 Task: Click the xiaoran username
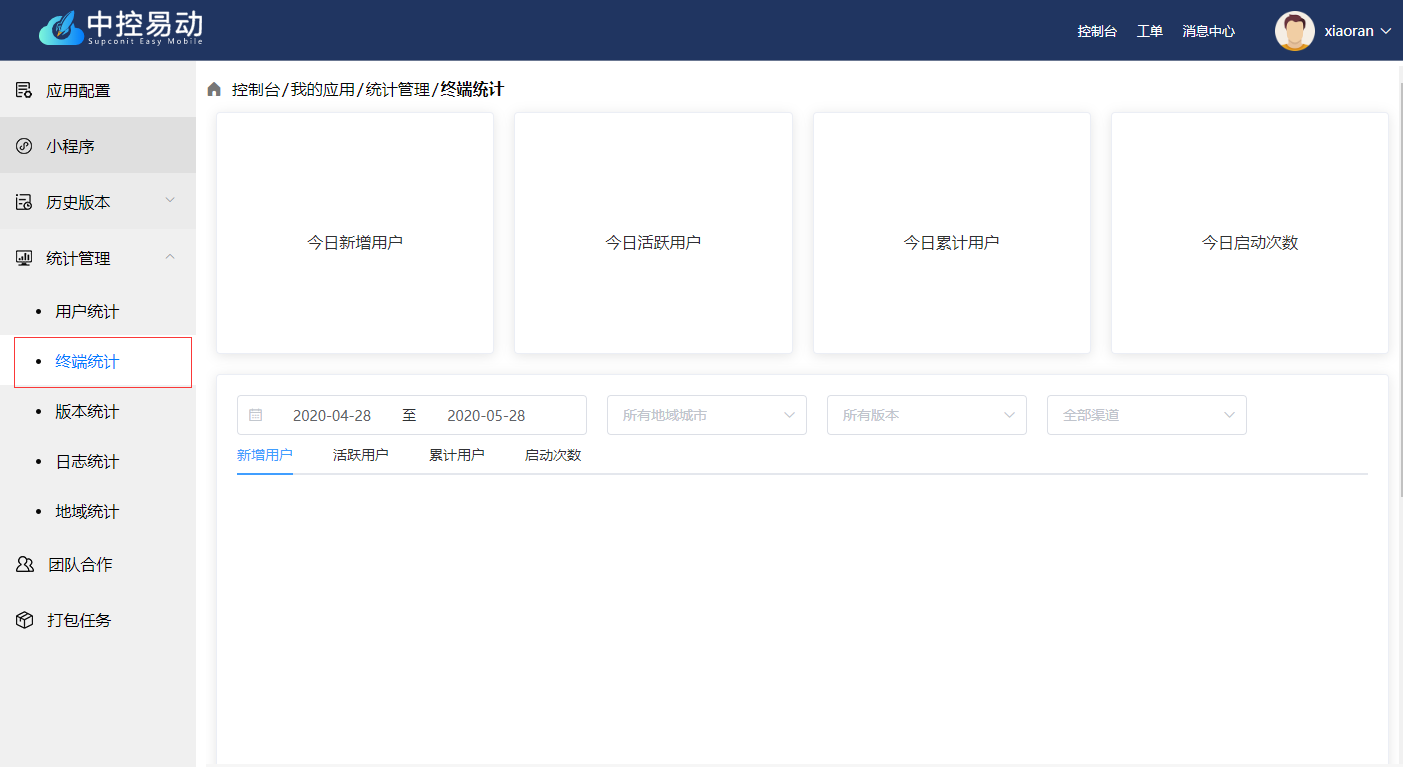(x=1349, y=31)
